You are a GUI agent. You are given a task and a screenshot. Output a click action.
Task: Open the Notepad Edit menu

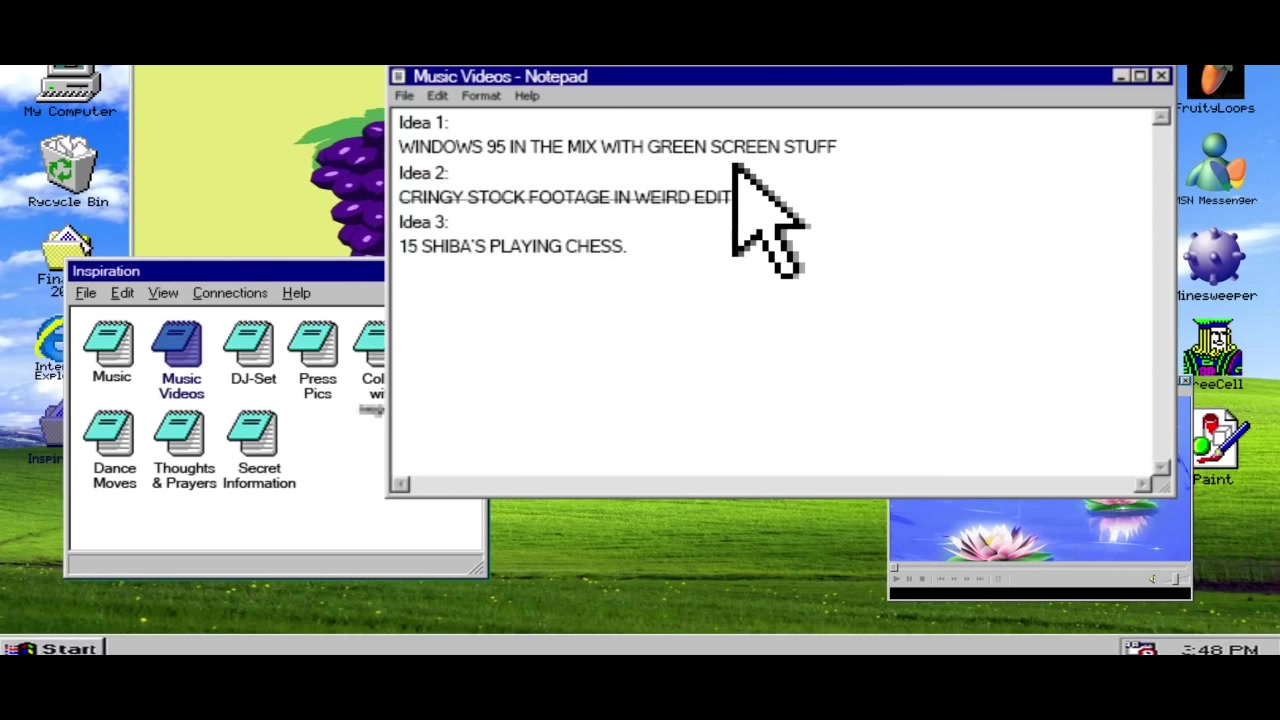437,96
